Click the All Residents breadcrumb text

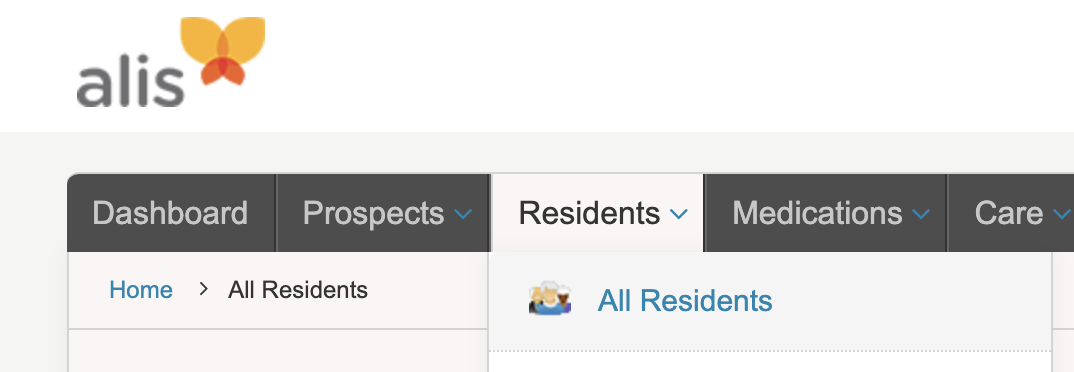298,290
